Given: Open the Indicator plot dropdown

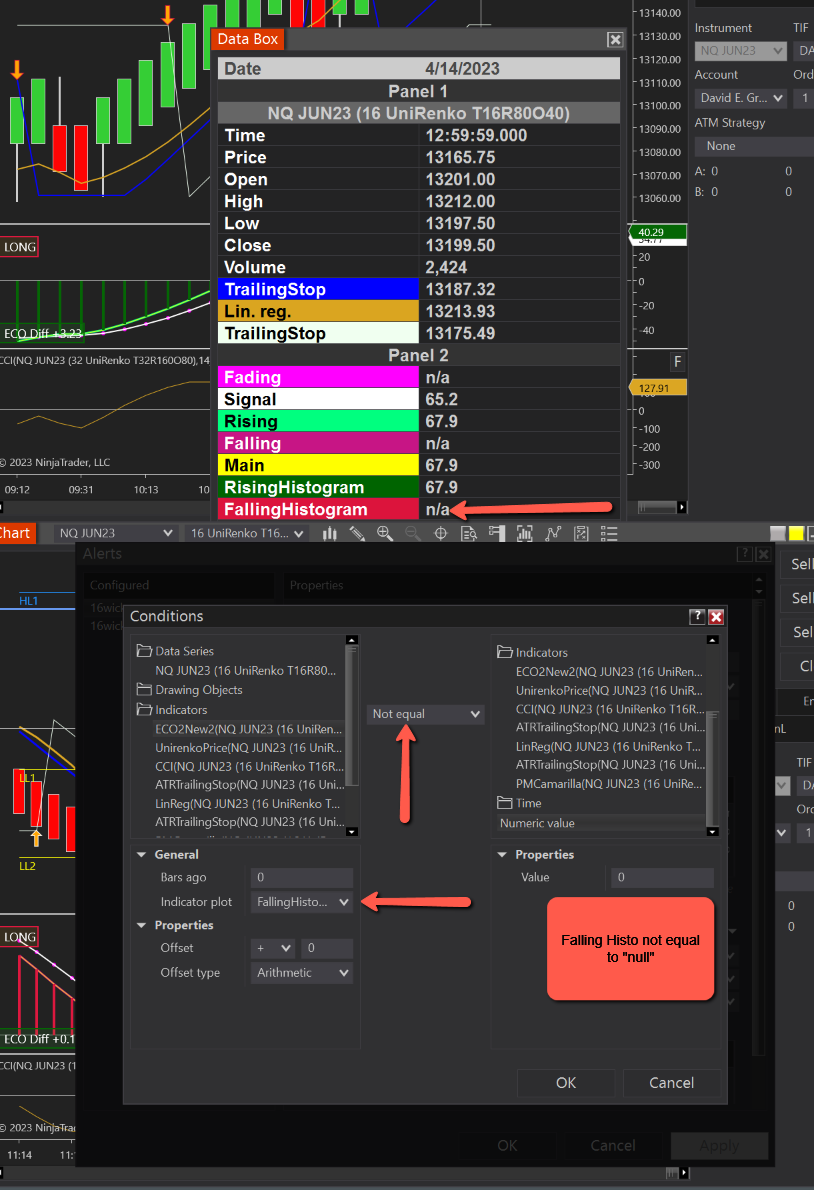Looking at the screenshot, I should pyautogui.click(x=302, y=902).
